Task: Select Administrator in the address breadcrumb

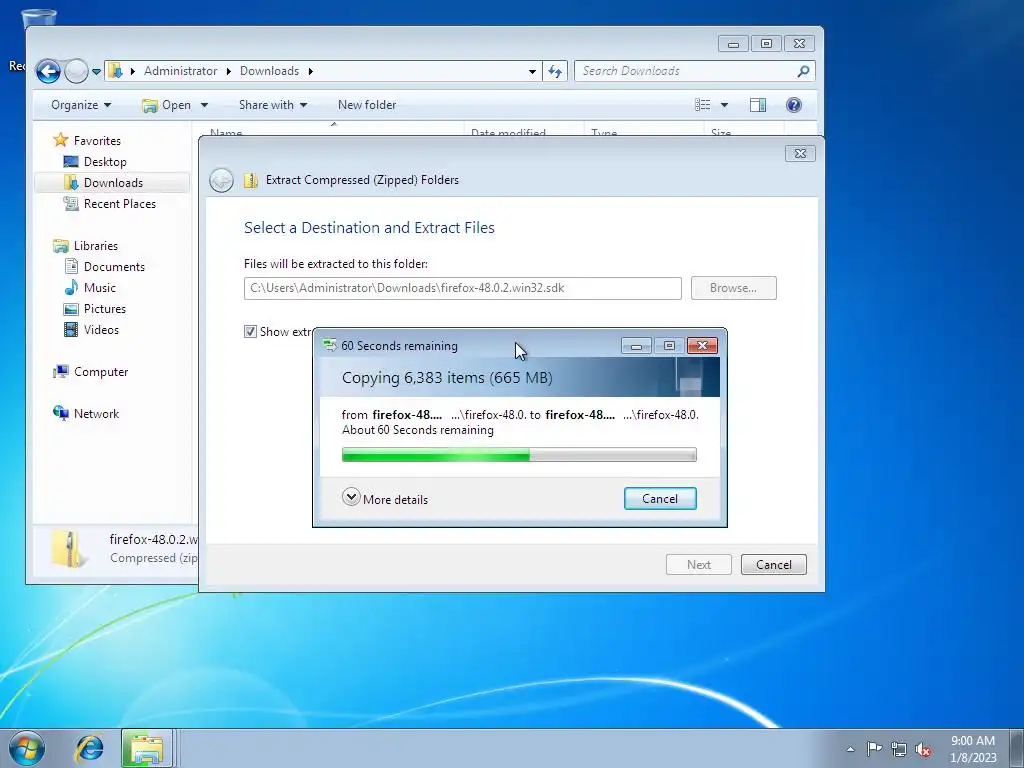Action: click(x=180, y=71)
